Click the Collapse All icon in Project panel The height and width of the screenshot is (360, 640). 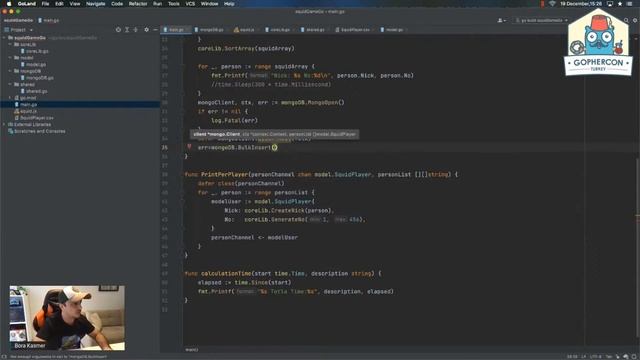pos(136,30)
